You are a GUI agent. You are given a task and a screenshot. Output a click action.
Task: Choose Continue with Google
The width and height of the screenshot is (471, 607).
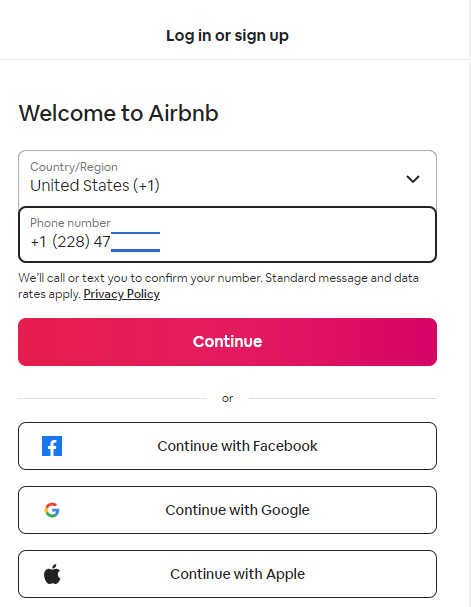tap(228, 510)
